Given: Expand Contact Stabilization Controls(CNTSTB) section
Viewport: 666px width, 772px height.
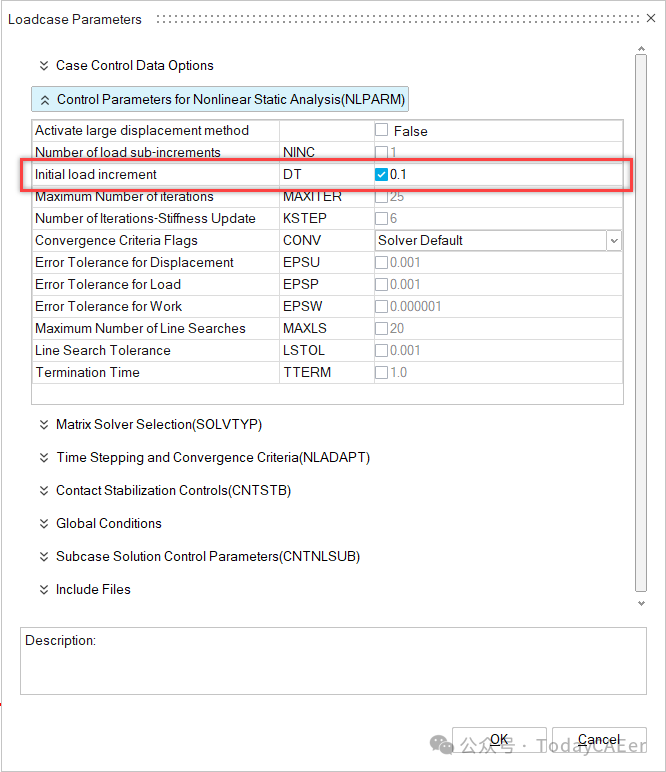Looking at the screenshot, I should (x=165, y=490).
